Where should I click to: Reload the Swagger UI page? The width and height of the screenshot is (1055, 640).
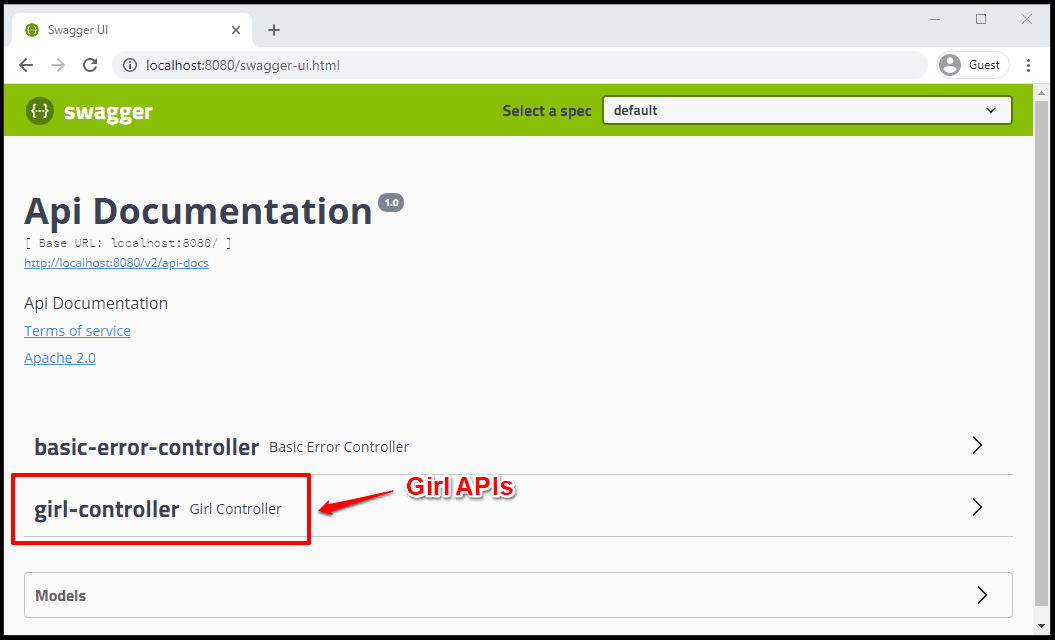point(90,65)
